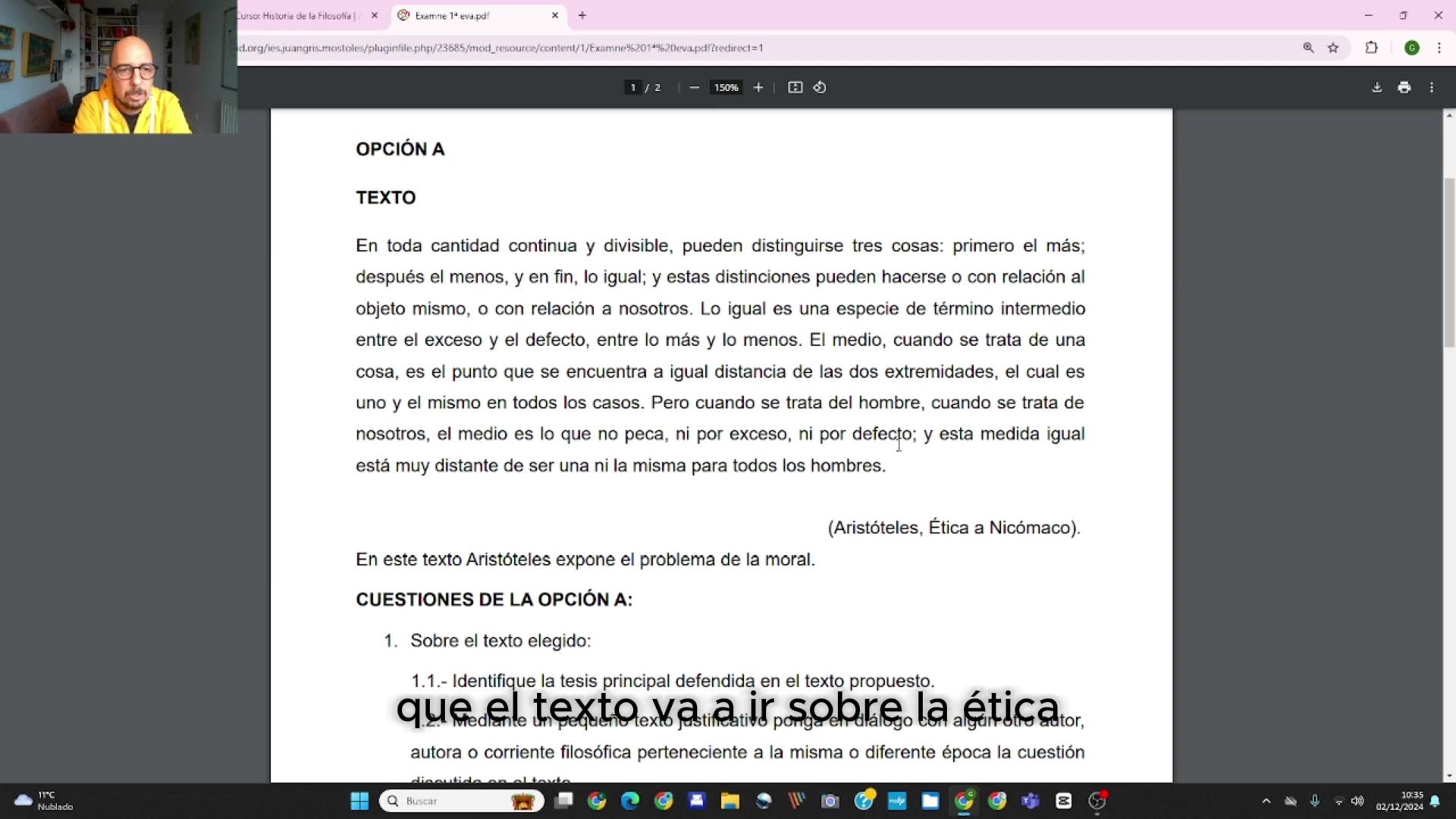1456x819 pixels.
Task: Open the browser extensions menu
Action: 1371,48
